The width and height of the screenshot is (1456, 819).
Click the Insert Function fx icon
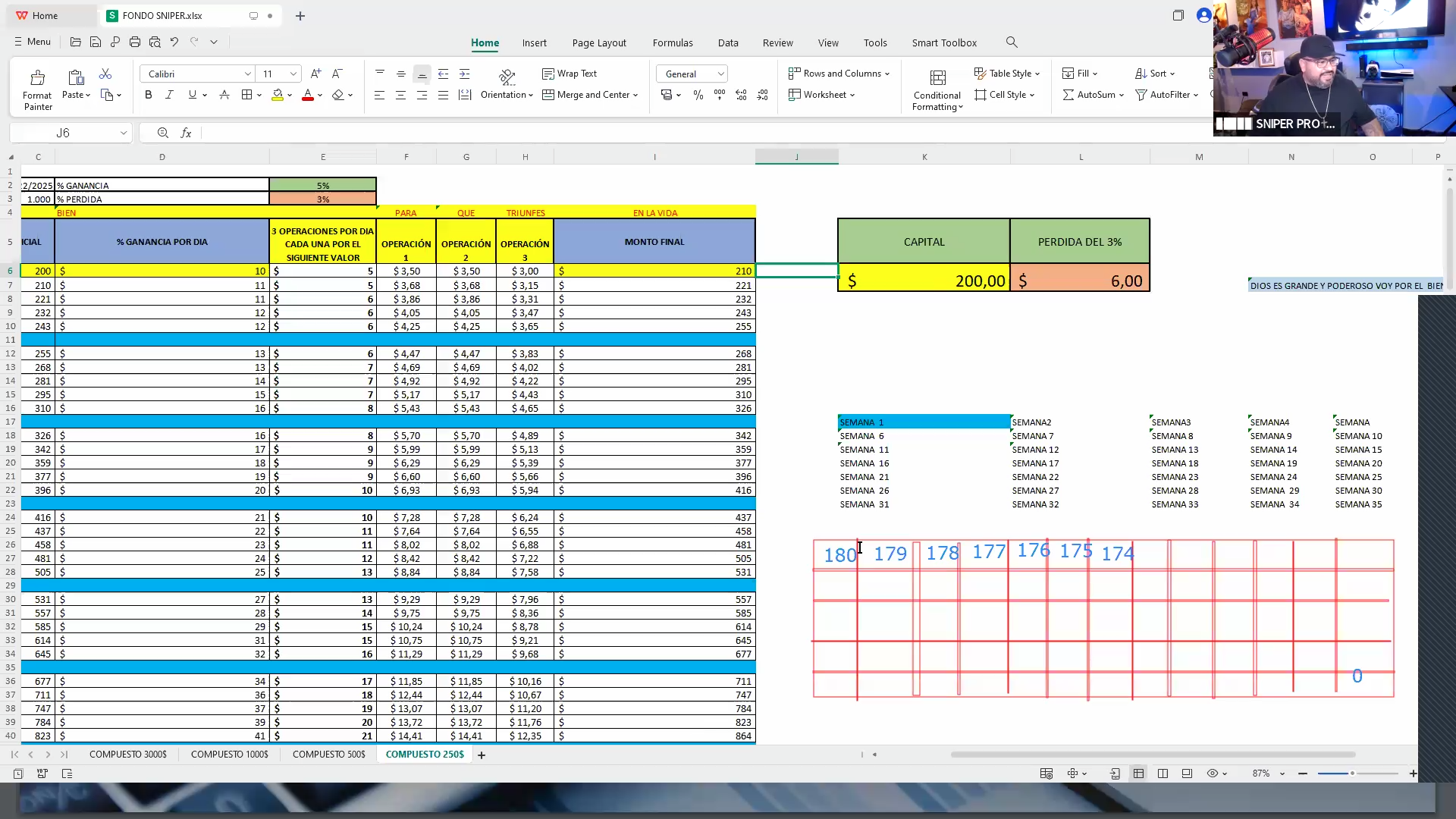click(x=186, y=133)
